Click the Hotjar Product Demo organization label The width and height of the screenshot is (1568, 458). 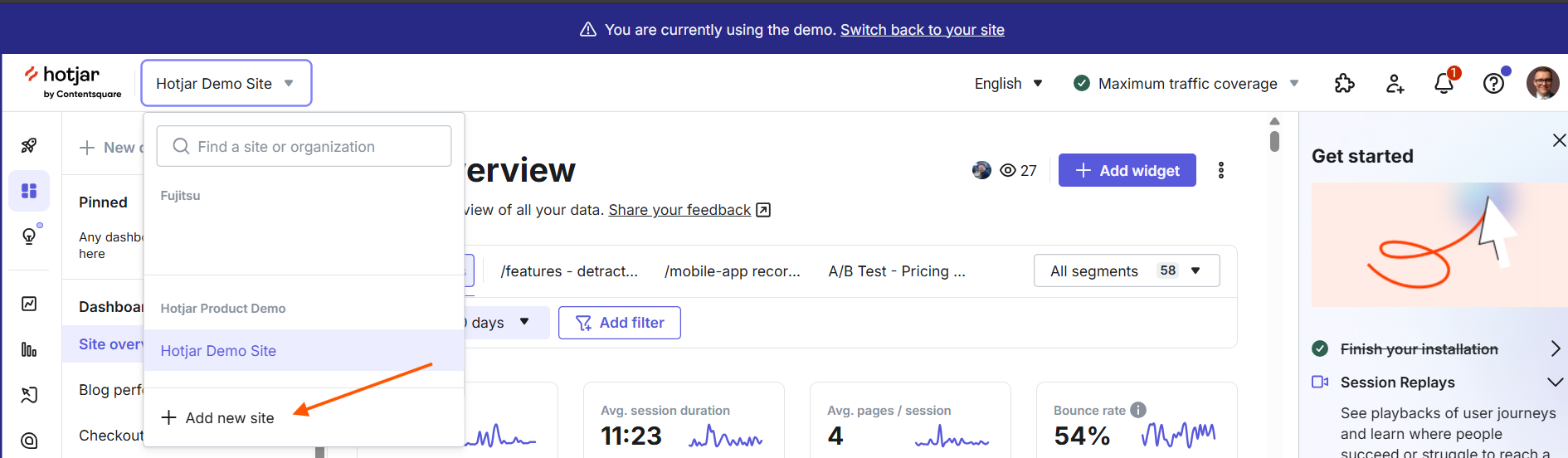coord(222,309)
